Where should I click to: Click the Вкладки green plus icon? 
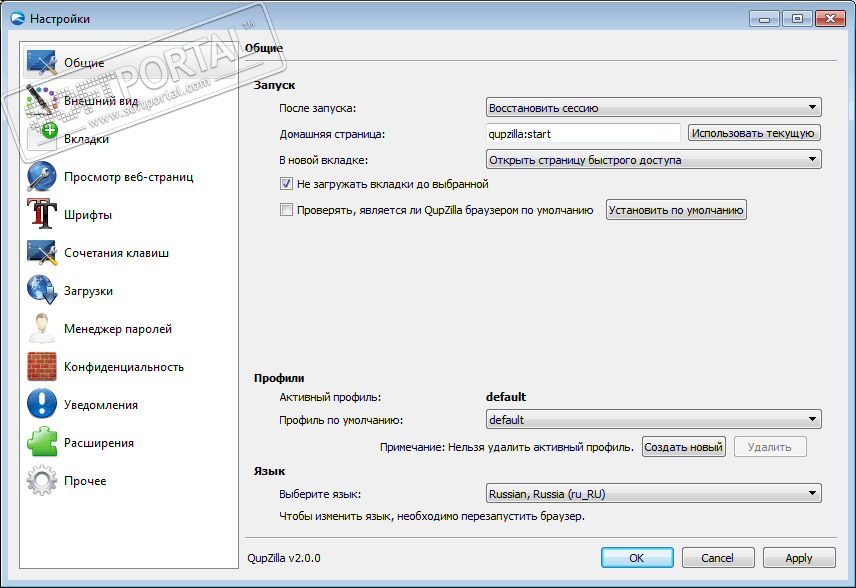pos(42,139)
